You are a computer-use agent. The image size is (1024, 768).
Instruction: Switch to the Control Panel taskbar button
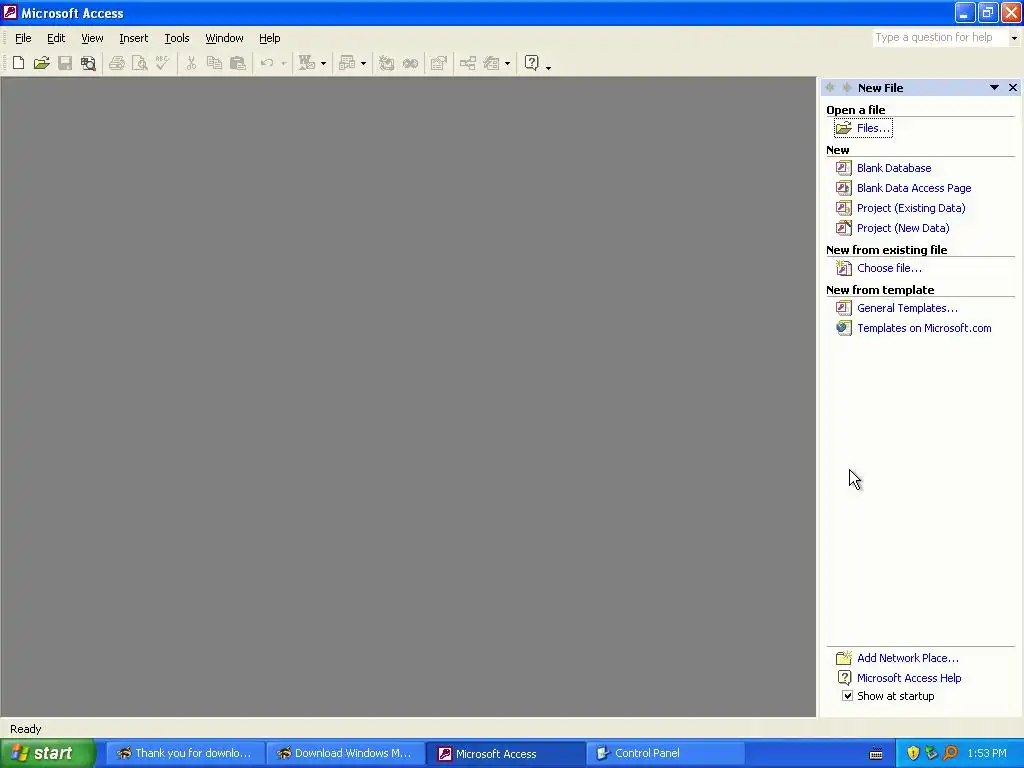tap(665, 753)
